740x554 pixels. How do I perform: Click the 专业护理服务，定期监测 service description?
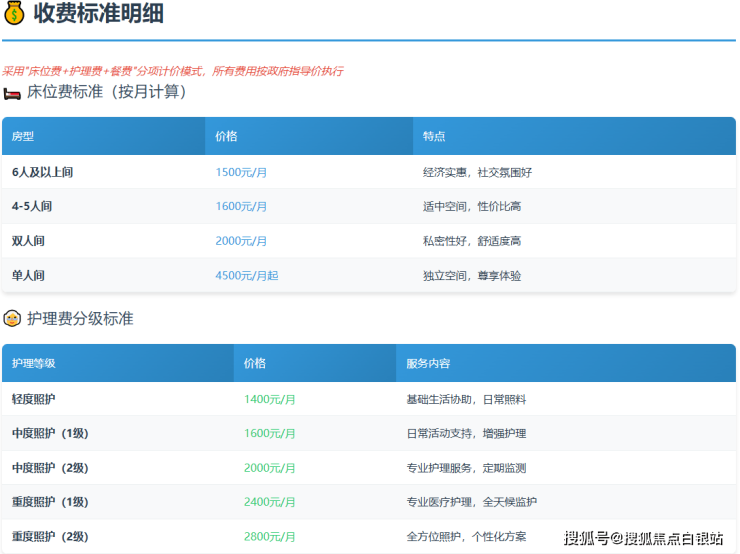[x=465, y=468]
